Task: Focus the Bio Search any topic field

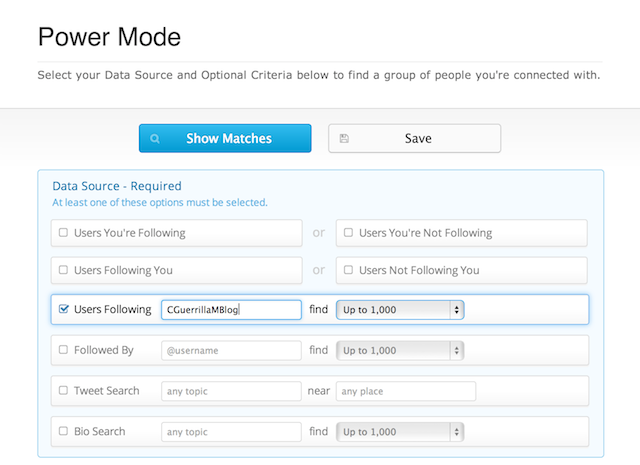Action: 231,432
